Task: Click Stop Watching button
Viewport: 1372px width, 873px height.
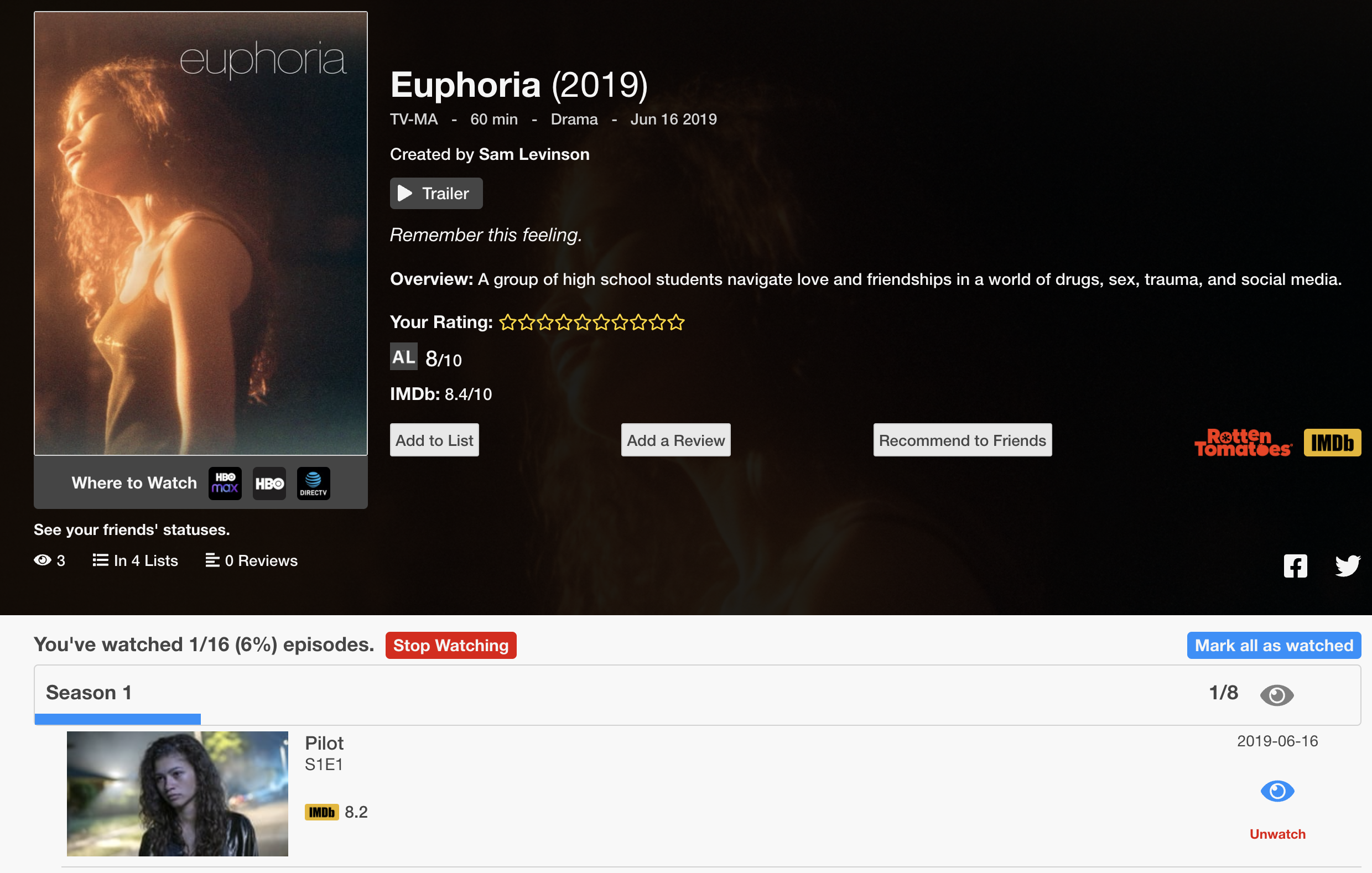Action: [451, 645]
